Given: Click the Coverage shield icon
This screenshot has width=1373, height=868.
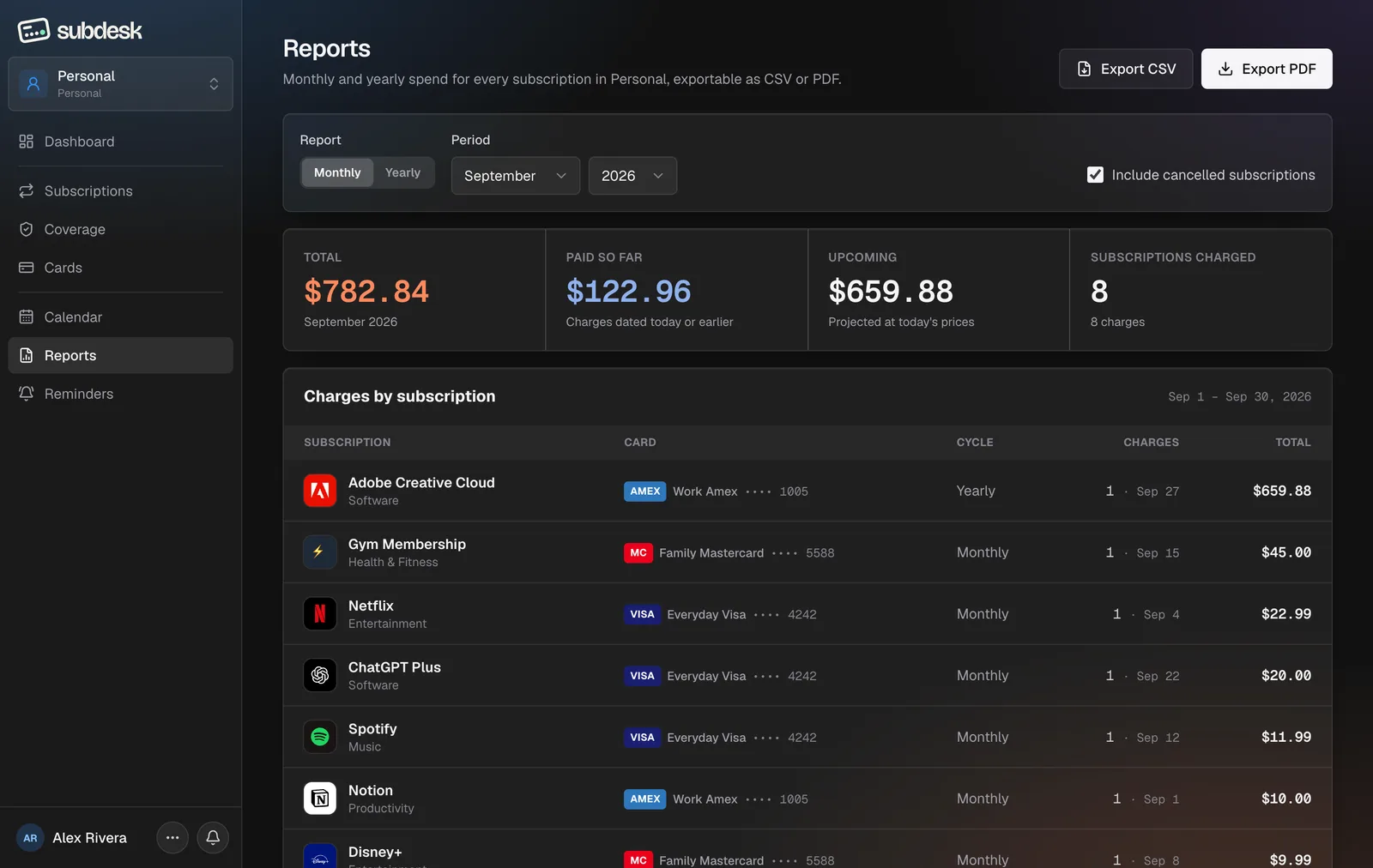Looking at the screenshot, I should (27, 229).
